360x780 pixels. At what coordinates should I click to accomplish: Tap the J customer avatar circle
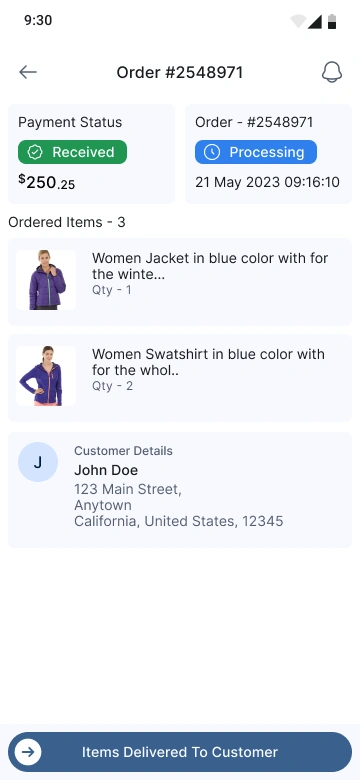pyautogui.click(x=38, y=462)
